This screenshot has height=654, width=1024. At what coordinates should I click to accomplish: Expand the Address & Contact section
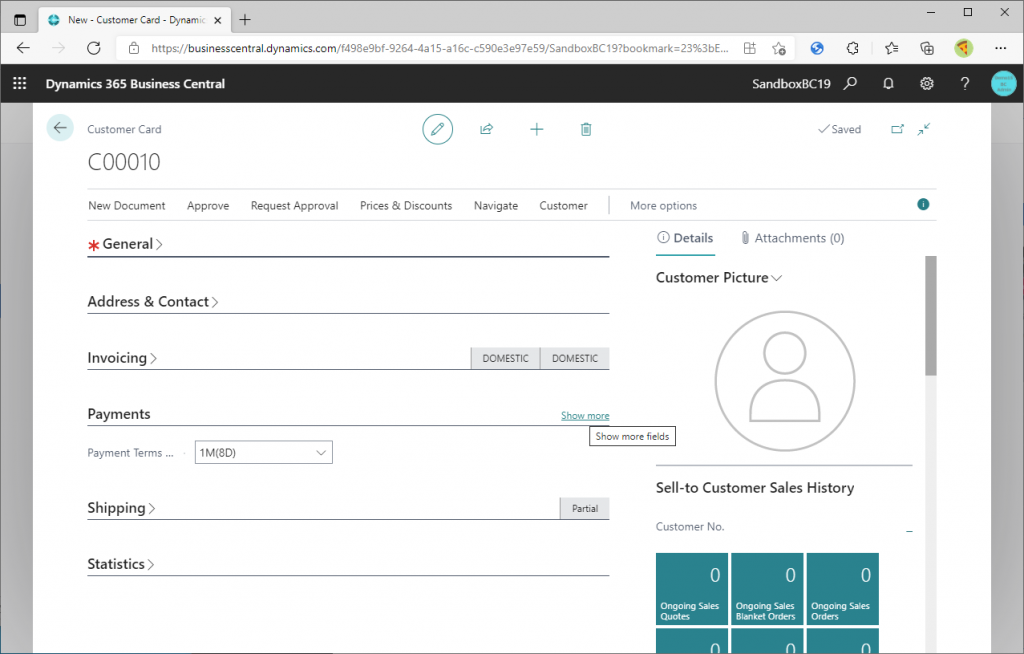(153, 301)
